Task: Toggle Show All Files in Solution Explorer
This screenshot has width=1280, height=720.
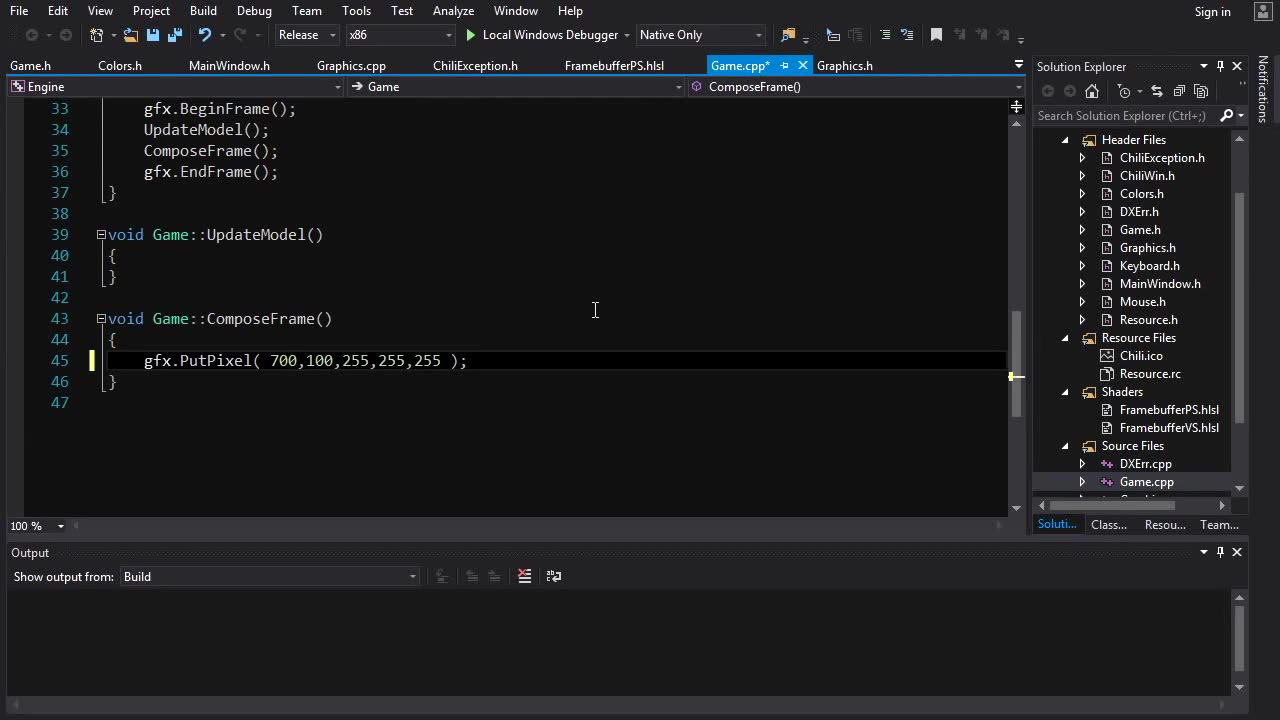Action: click(1201, 91)
